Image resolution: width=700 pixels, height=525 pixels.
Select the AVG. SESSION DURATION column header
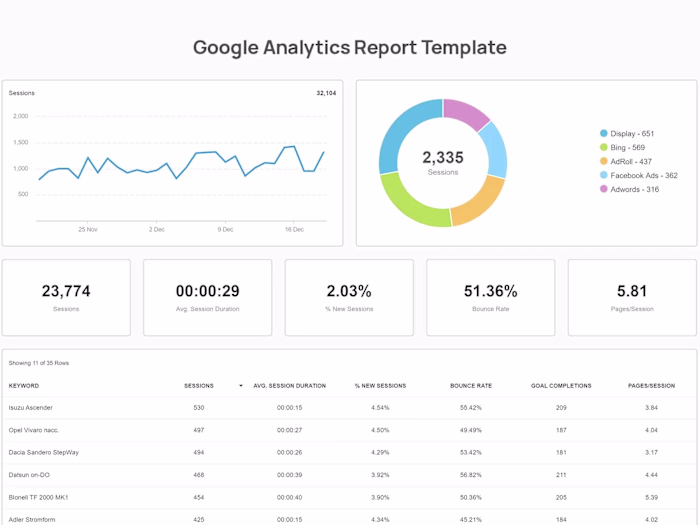(289, 386)
